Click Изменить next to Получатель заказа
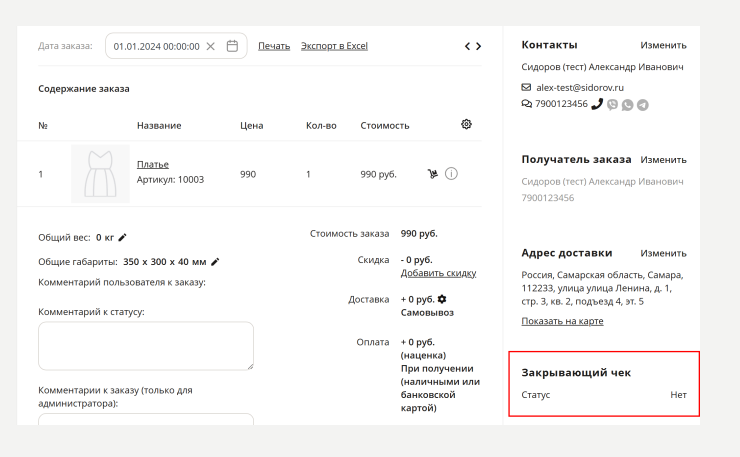 [x=663, y=160]
